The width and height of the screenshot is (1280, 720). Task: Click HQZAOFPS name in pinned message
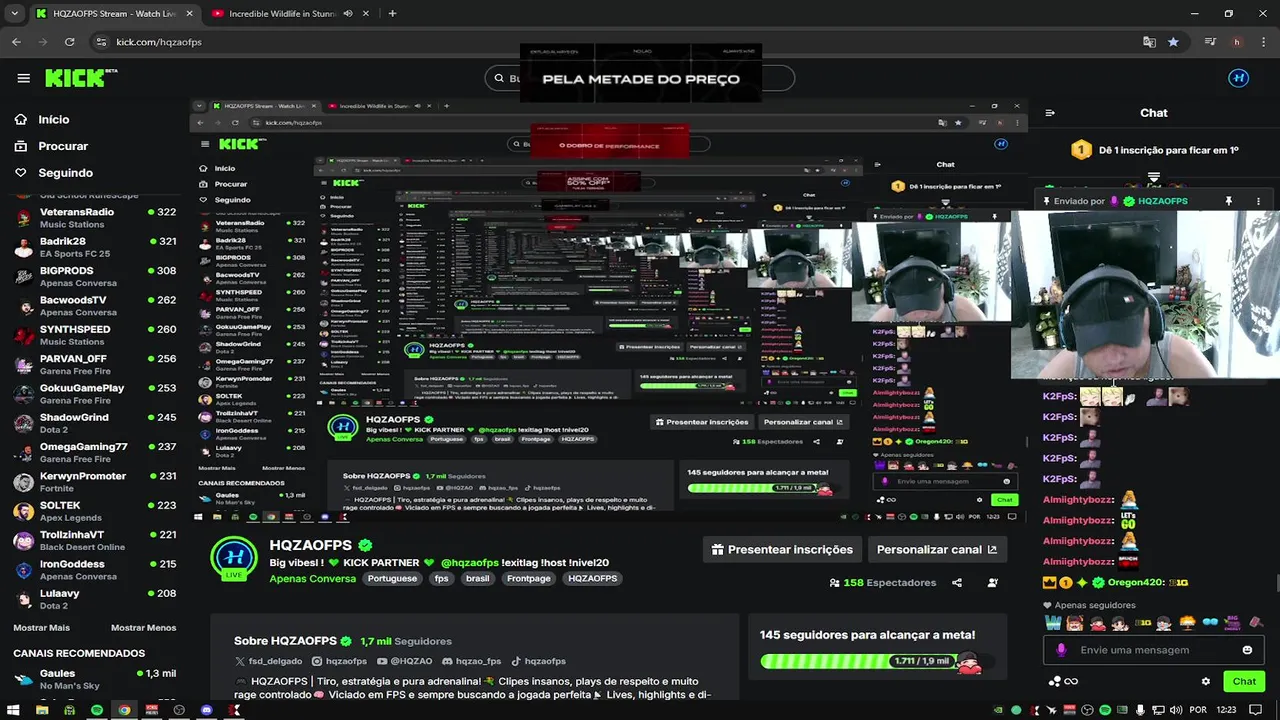(x=1163, y=201)
